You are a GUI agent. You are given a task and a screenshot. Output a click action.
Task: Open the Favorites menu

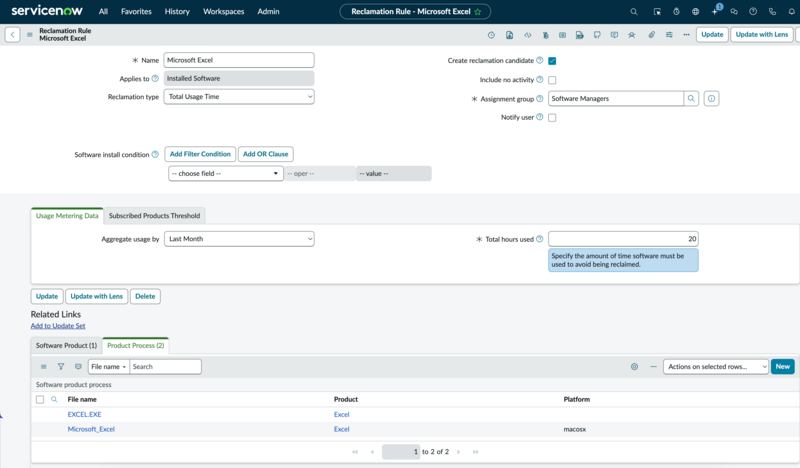[x=136, y=11]
